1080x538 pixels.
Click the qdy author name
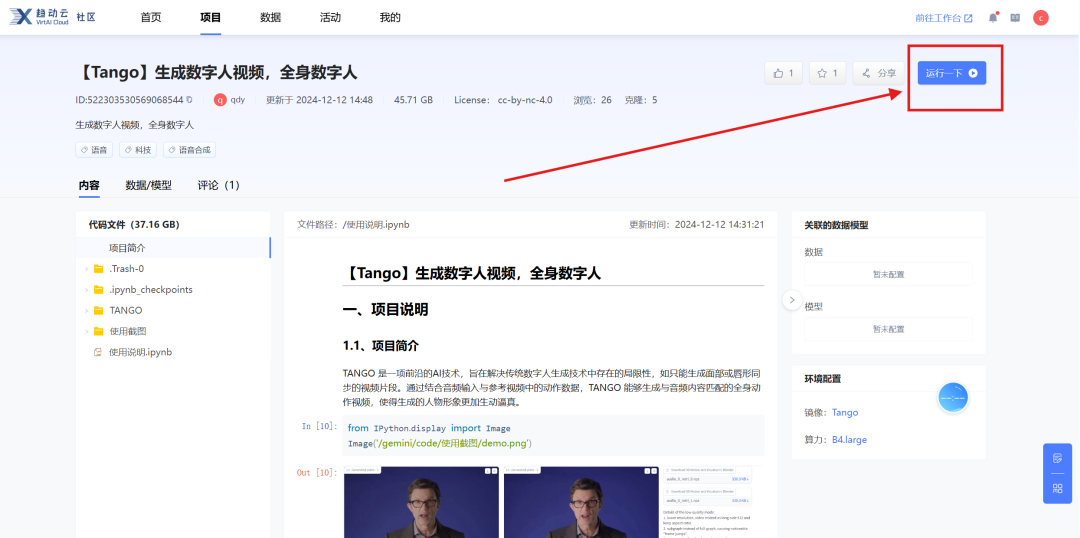[238, 100]
